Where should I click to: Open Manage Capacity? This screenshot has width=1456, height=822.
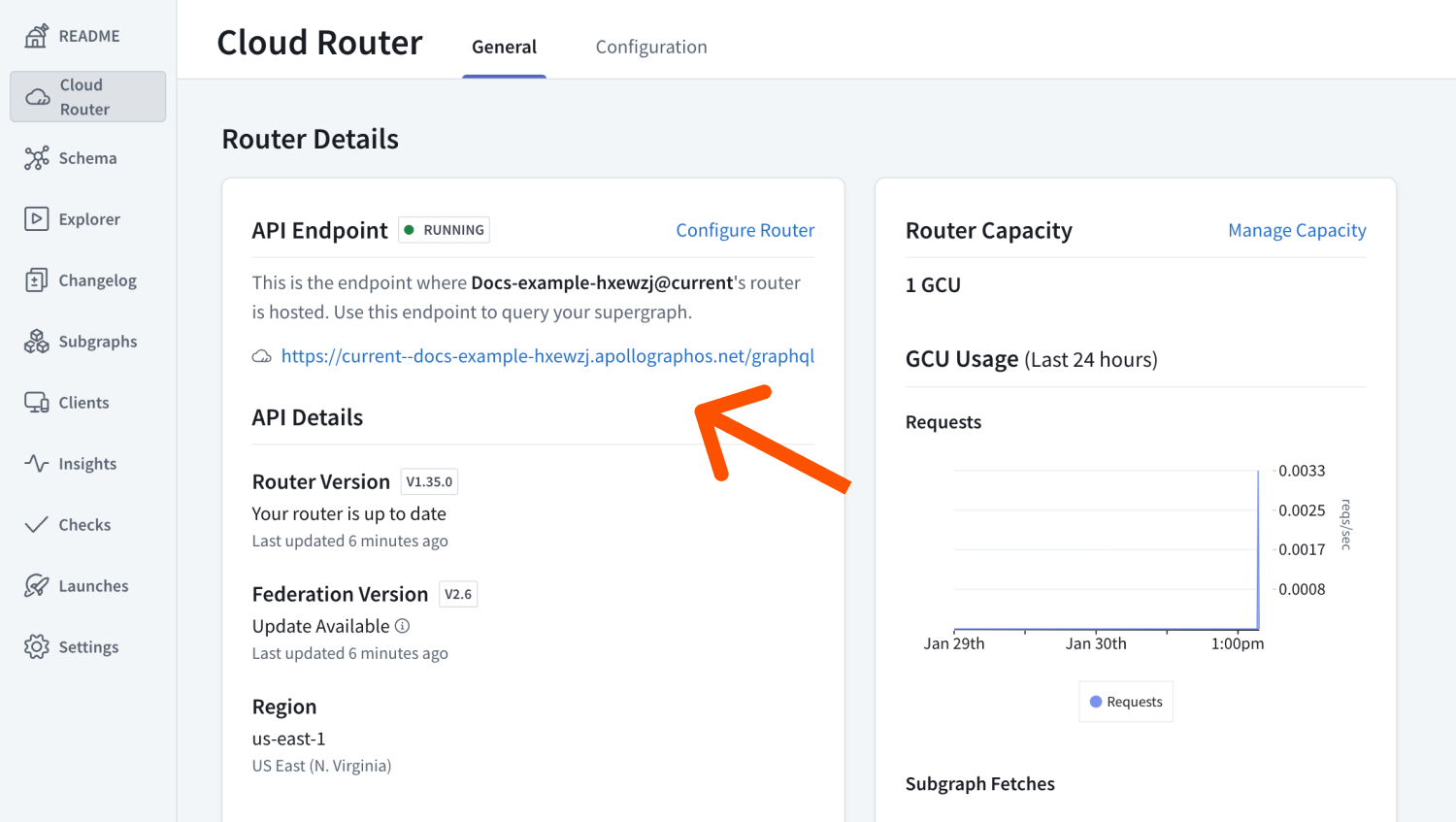pos(1297,230)
